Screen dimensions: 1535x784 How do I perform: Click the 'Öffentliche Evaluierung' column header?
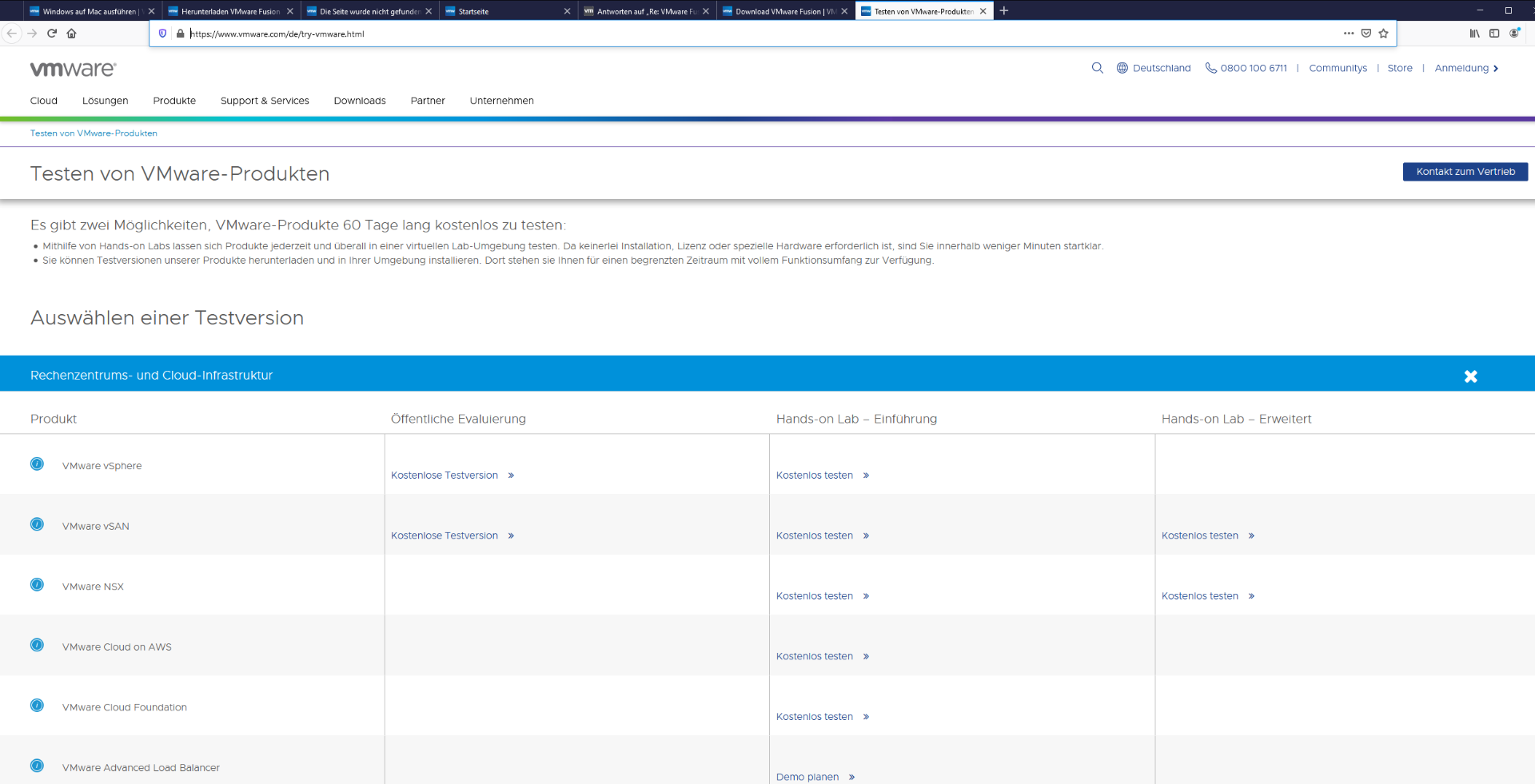[458, 419]
